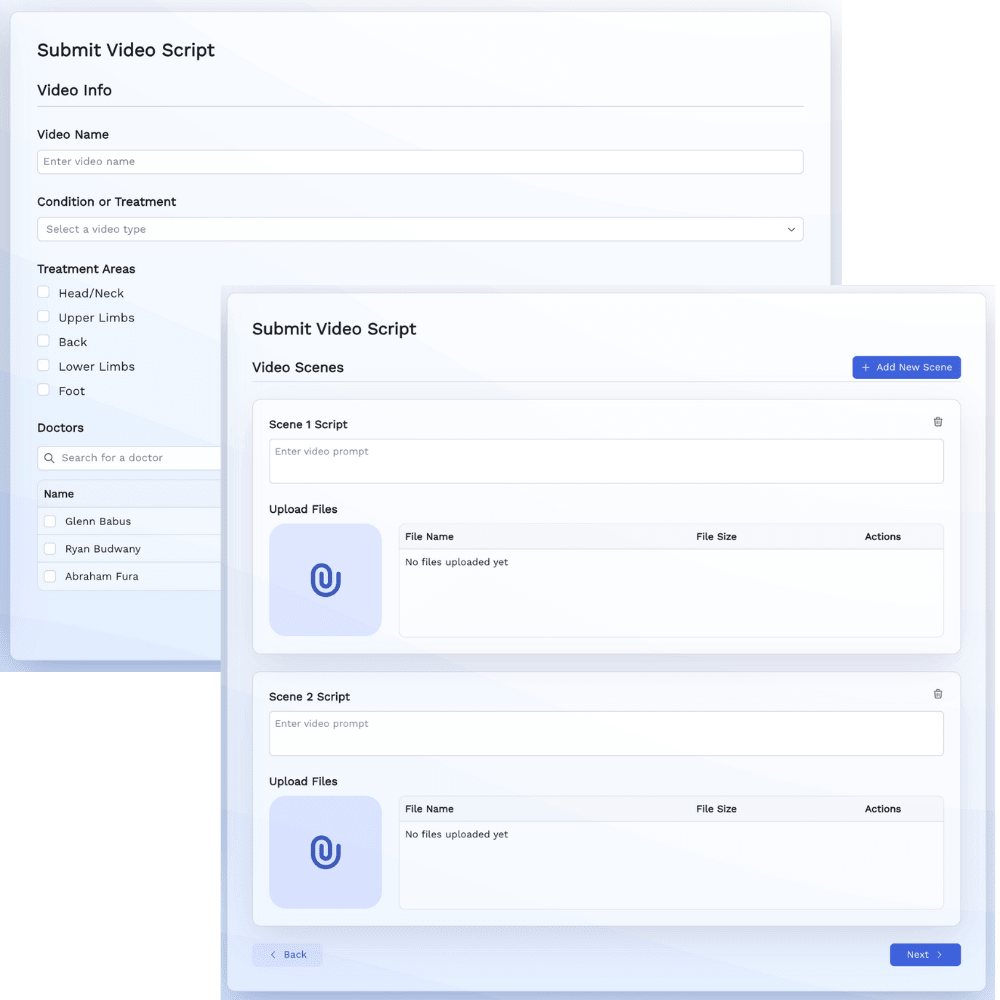
Task: Go to the Next step
Action: (x=925, y=955)
